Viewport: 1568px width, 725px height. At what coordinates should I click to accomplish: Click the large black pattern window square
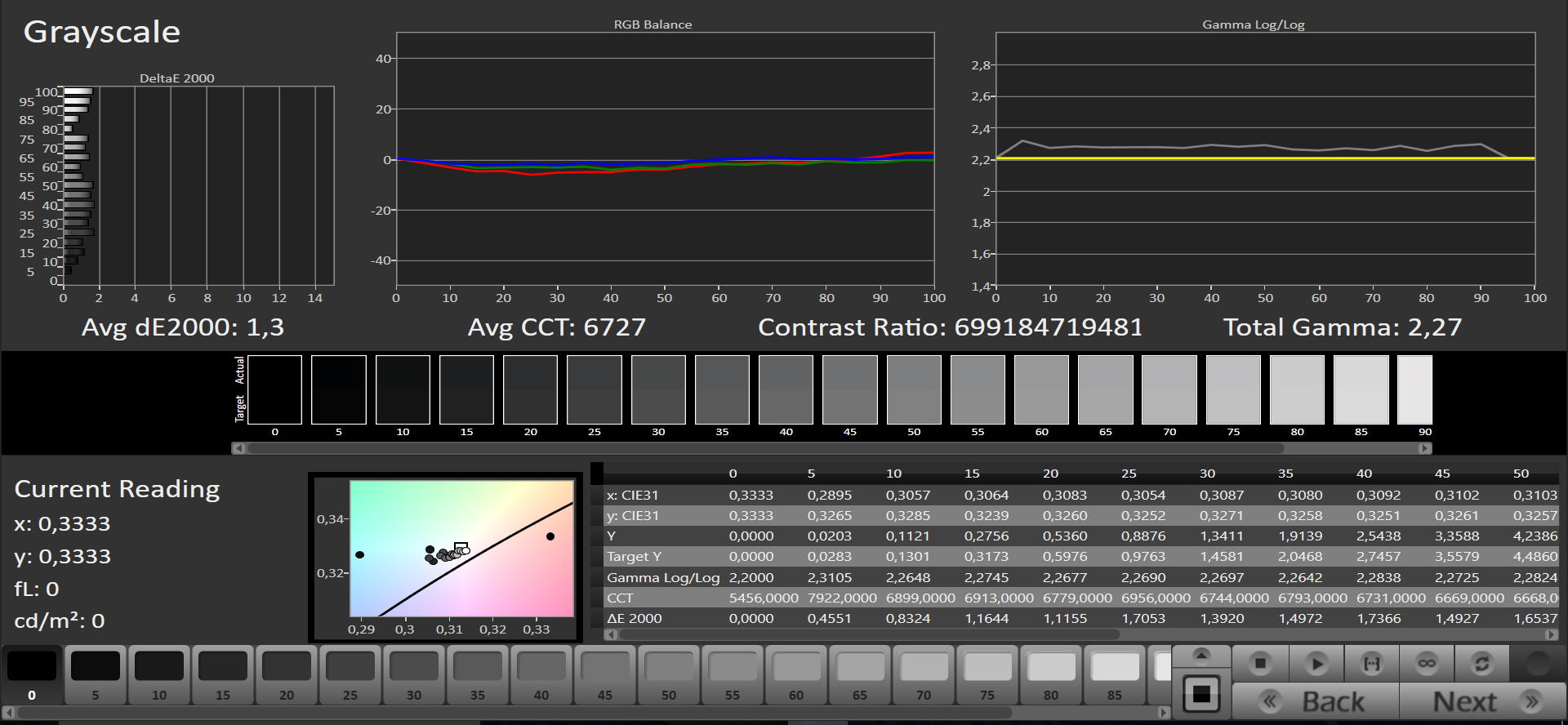(x=1201, y=695)
